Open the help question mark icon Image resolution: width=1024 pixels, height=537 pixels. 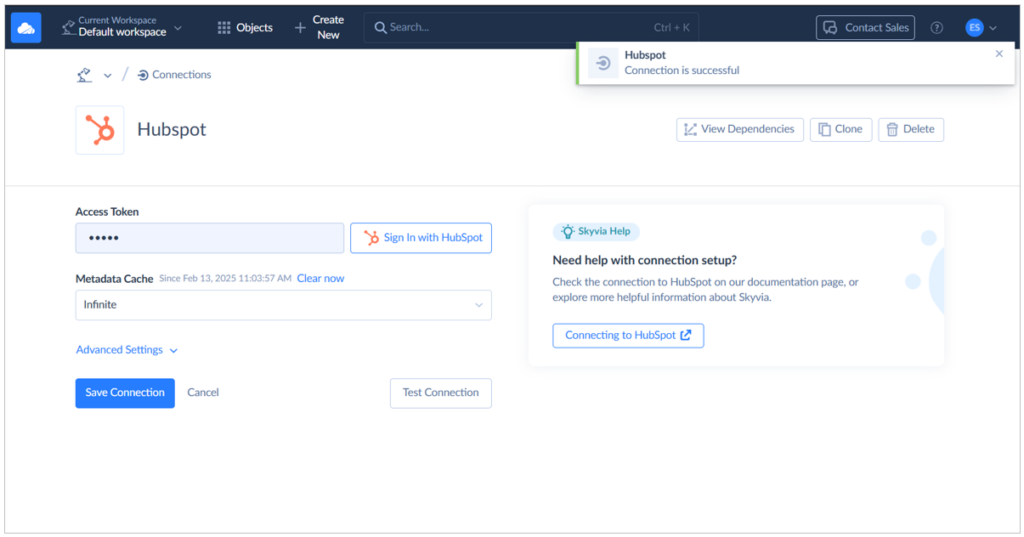pos(936,27)
